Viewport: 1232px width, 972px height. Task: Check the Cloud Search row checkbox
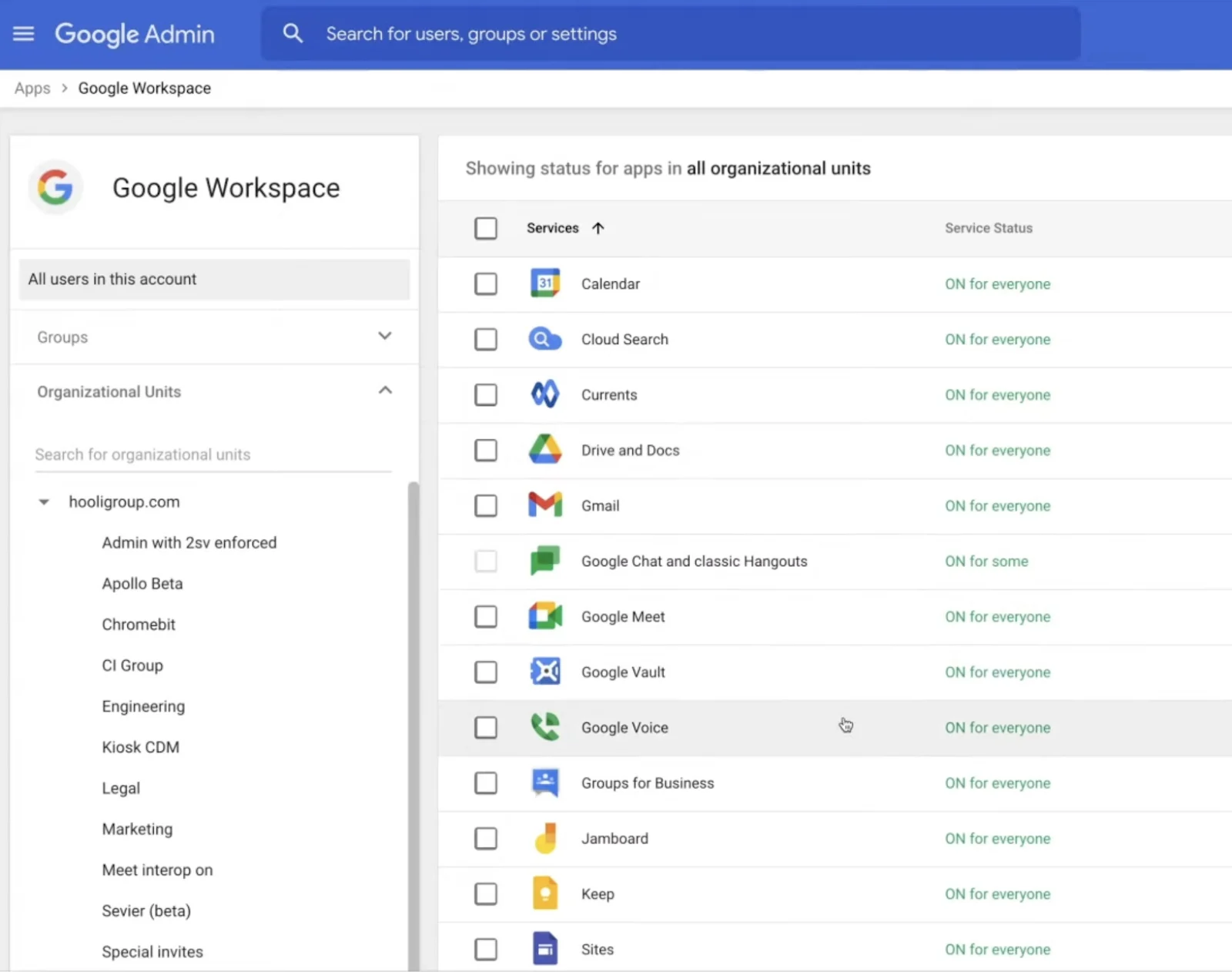(486, 339)
